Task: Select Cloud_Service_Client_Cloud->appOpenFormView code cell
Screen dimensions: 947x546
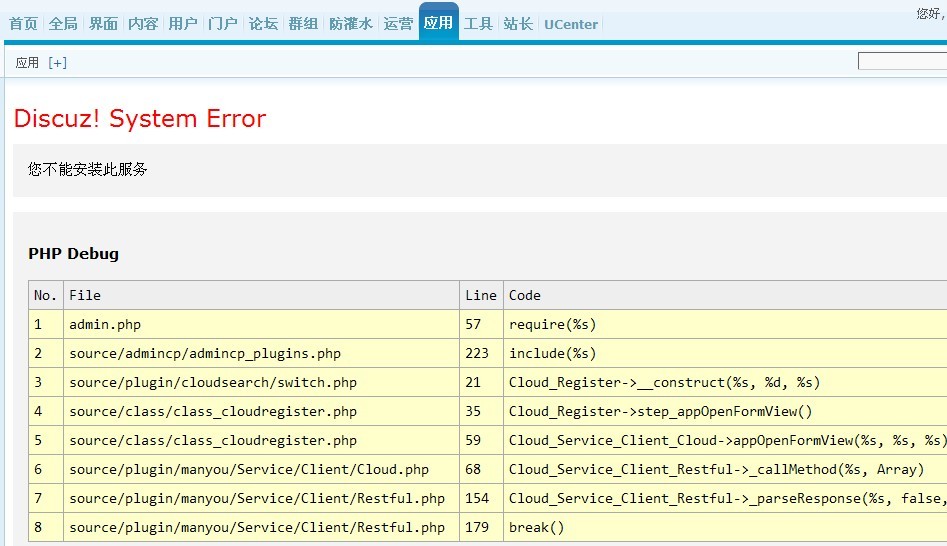Action: pyautogui.click(x=725, y=440)
